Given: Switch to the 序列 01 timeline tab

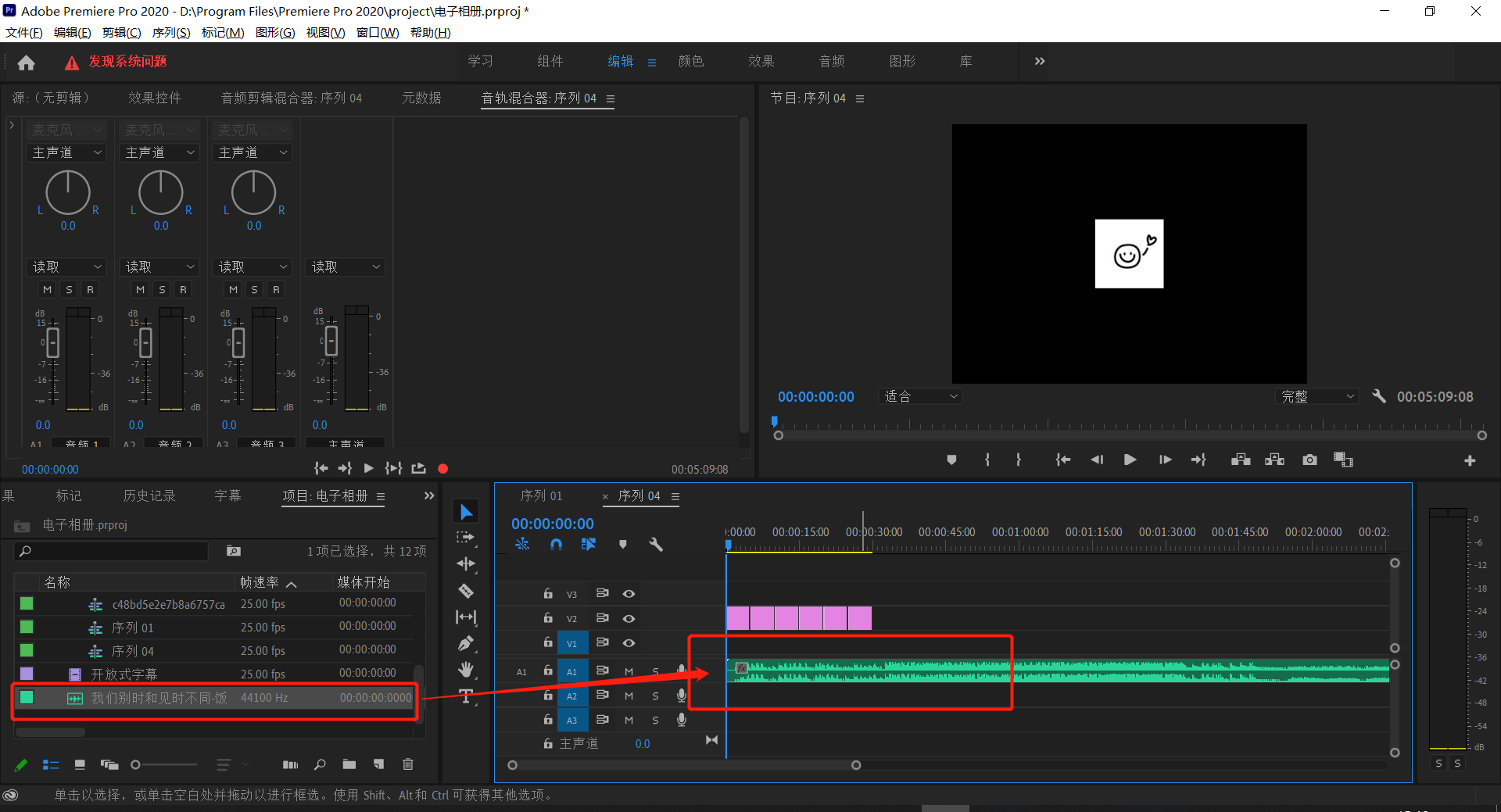Looking at the screenshot, I should tap(541, 496).
